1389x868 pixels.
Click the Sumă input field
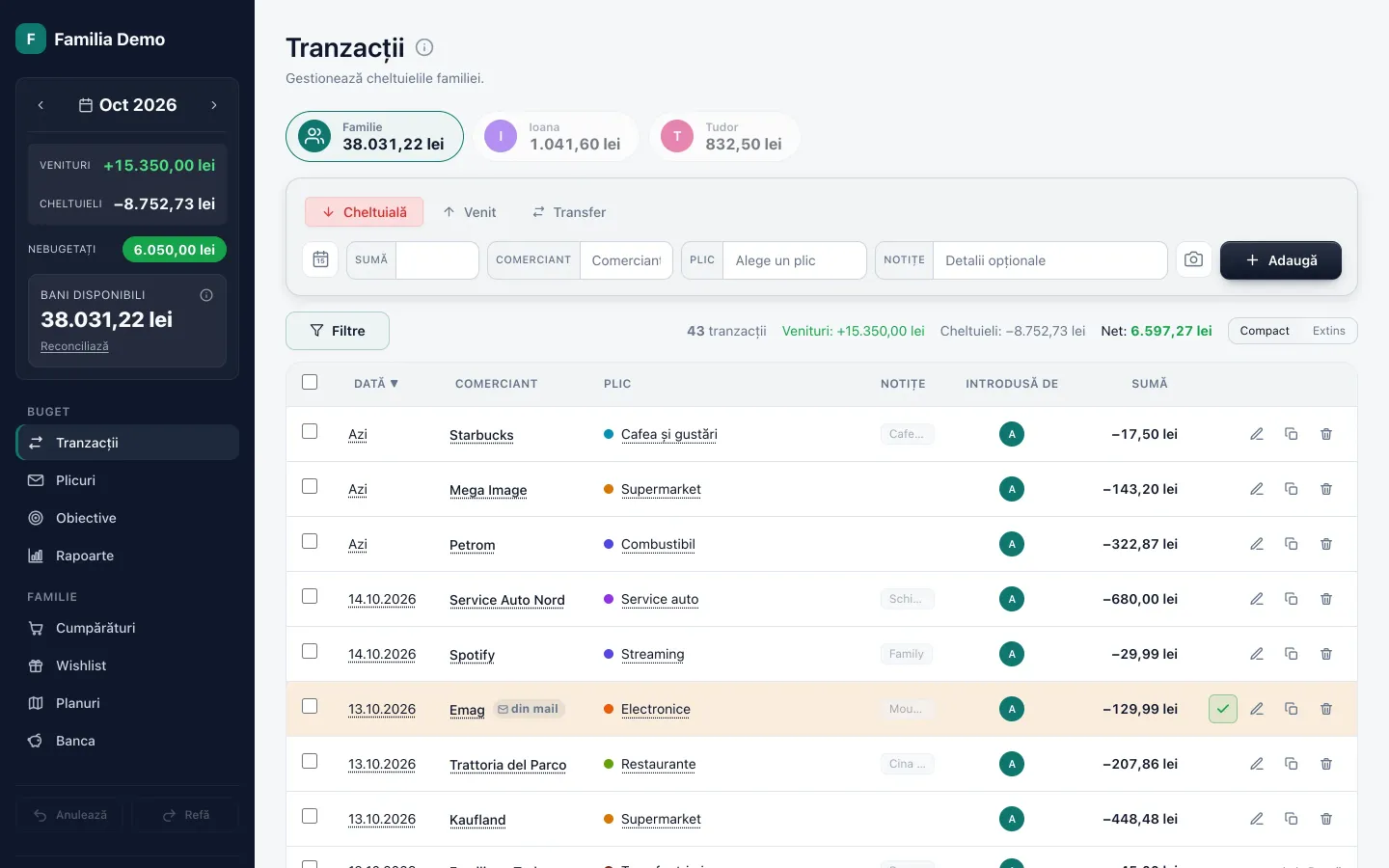(x=437, y=260)
